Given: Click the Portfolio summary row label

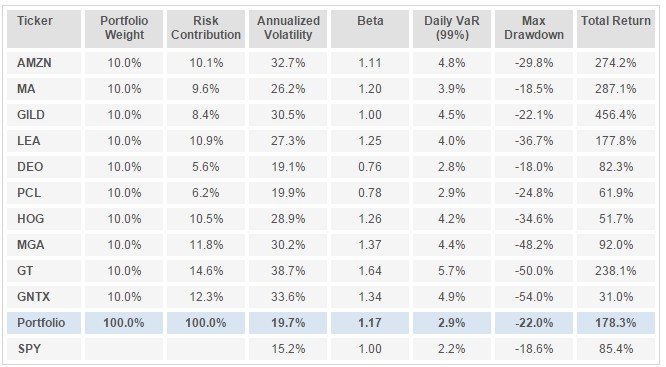Looking at the screenshot, I should click(x=44, y=322).
